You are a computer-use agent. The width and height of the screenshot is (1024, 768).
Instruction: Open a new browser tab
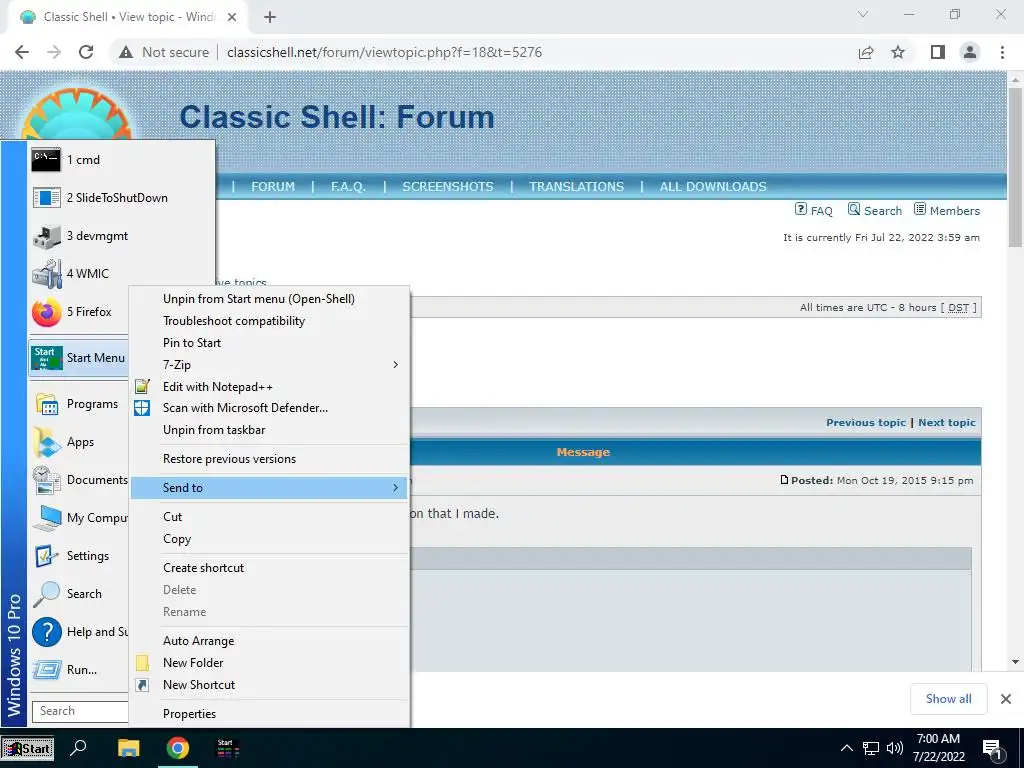click(270, 17)
